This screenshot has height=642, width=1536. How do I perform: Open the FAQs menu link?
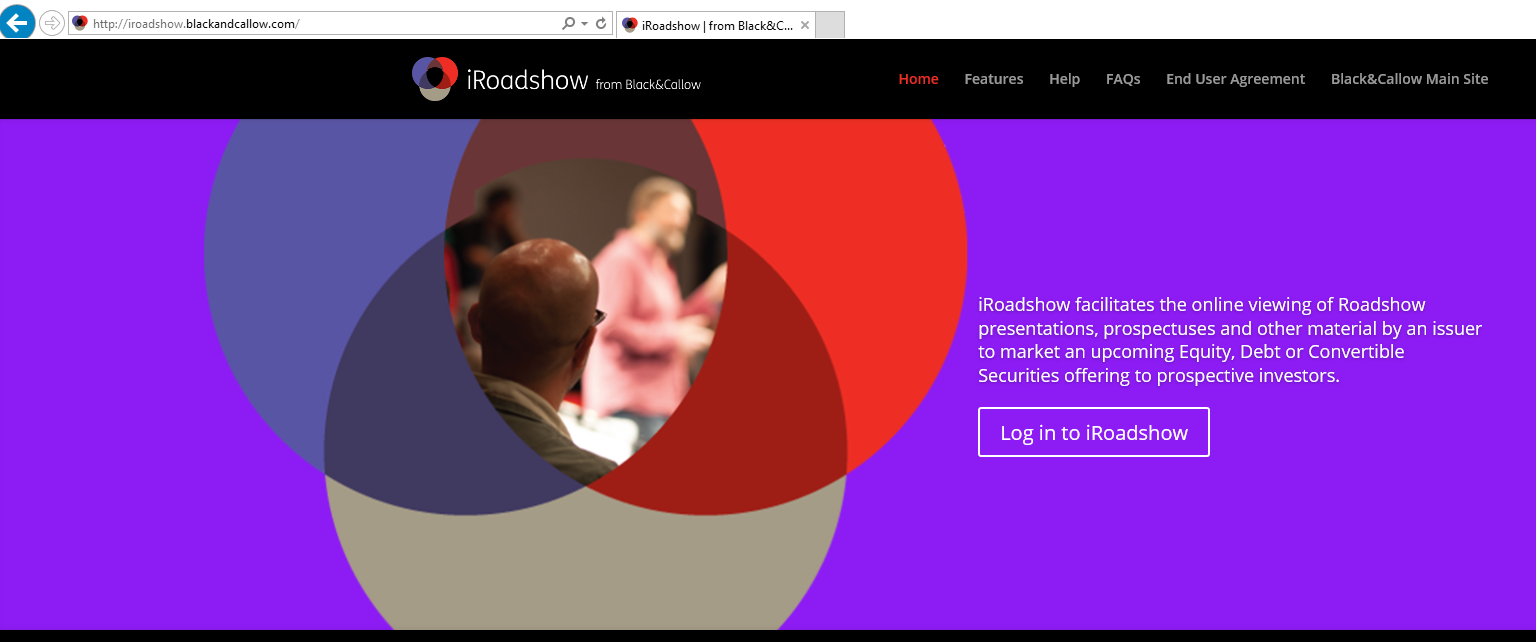click(1123, 79)
